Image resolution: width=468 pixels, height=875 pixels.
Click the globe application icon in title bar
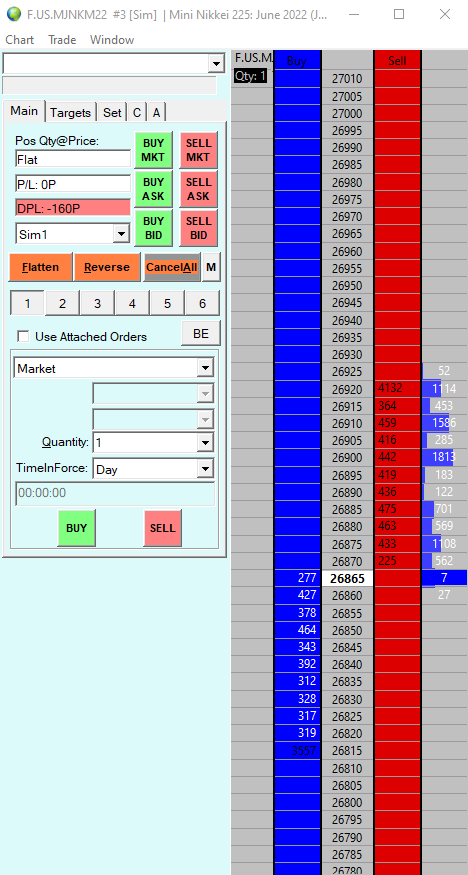pyautogui.click(x=13, y=14)
